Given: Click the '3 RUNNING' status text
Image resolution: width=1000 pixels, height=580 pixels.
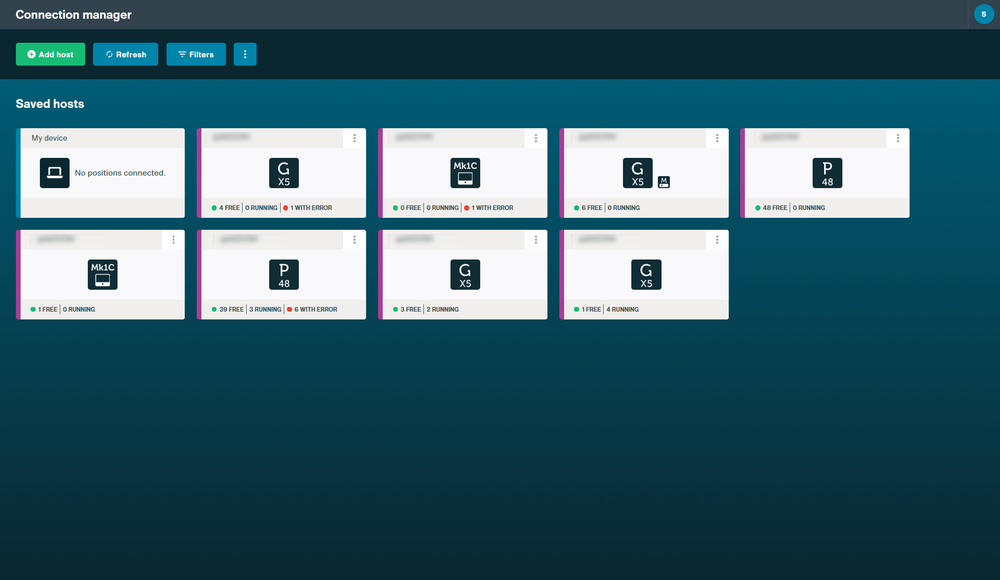Looking at the screenshot, I should pyautogui.click(x=265, y=309).
